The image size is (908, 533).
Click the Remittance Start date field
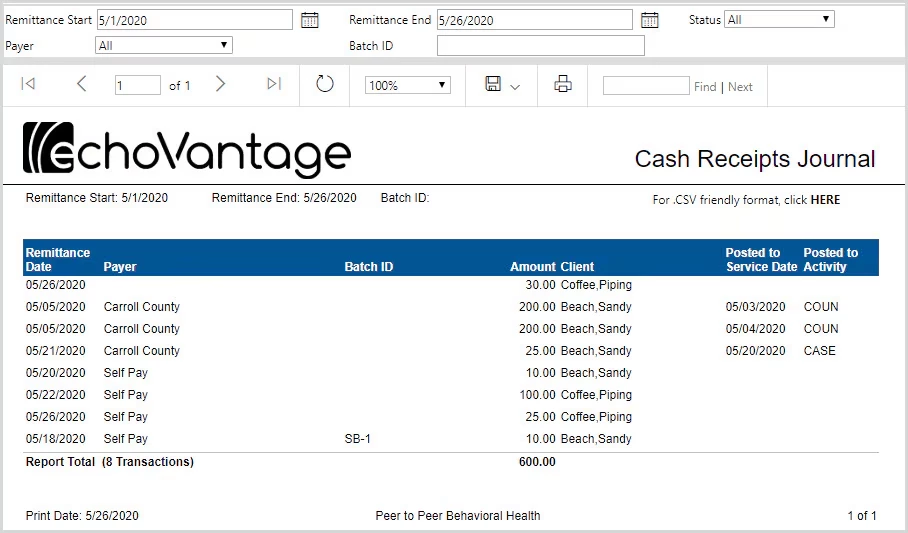195,20
